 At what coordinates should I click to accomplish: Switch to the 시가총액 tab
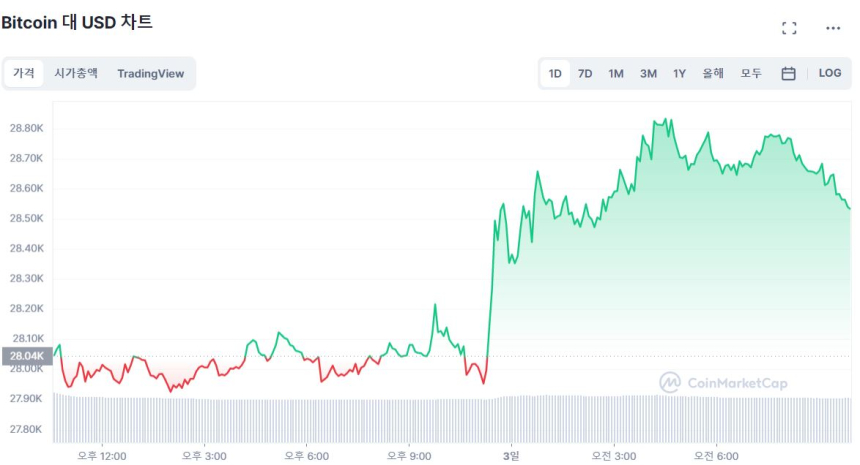pos(76,73)
